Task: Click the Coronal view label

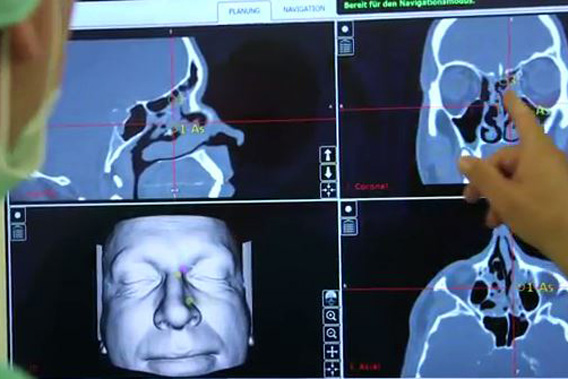Action: coord(371,186)
